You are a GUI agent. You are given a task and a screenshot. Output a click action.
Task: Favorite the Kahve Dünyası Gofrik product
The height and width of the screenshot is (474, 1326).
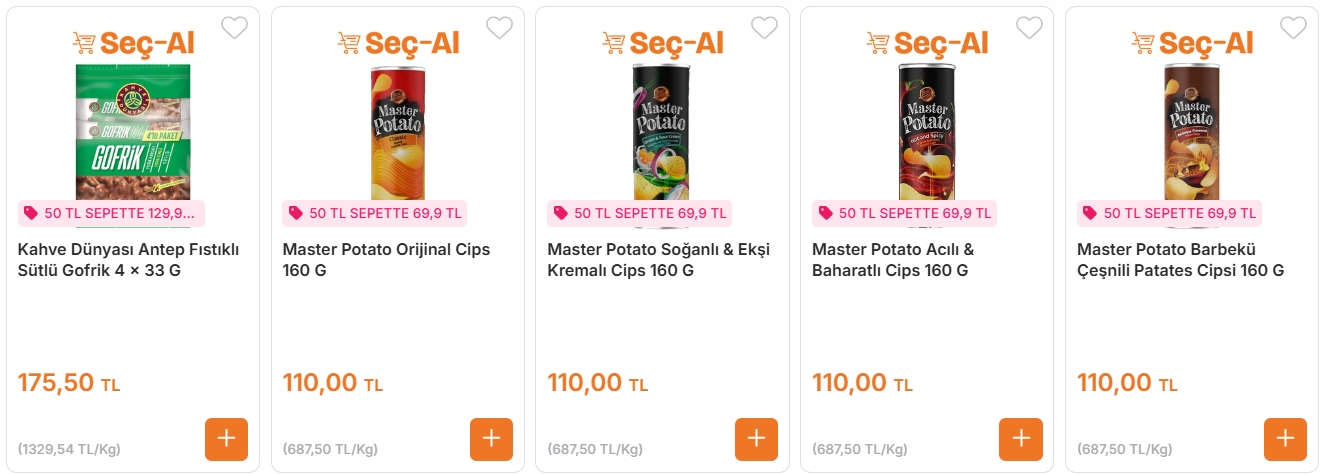(234, 28)
